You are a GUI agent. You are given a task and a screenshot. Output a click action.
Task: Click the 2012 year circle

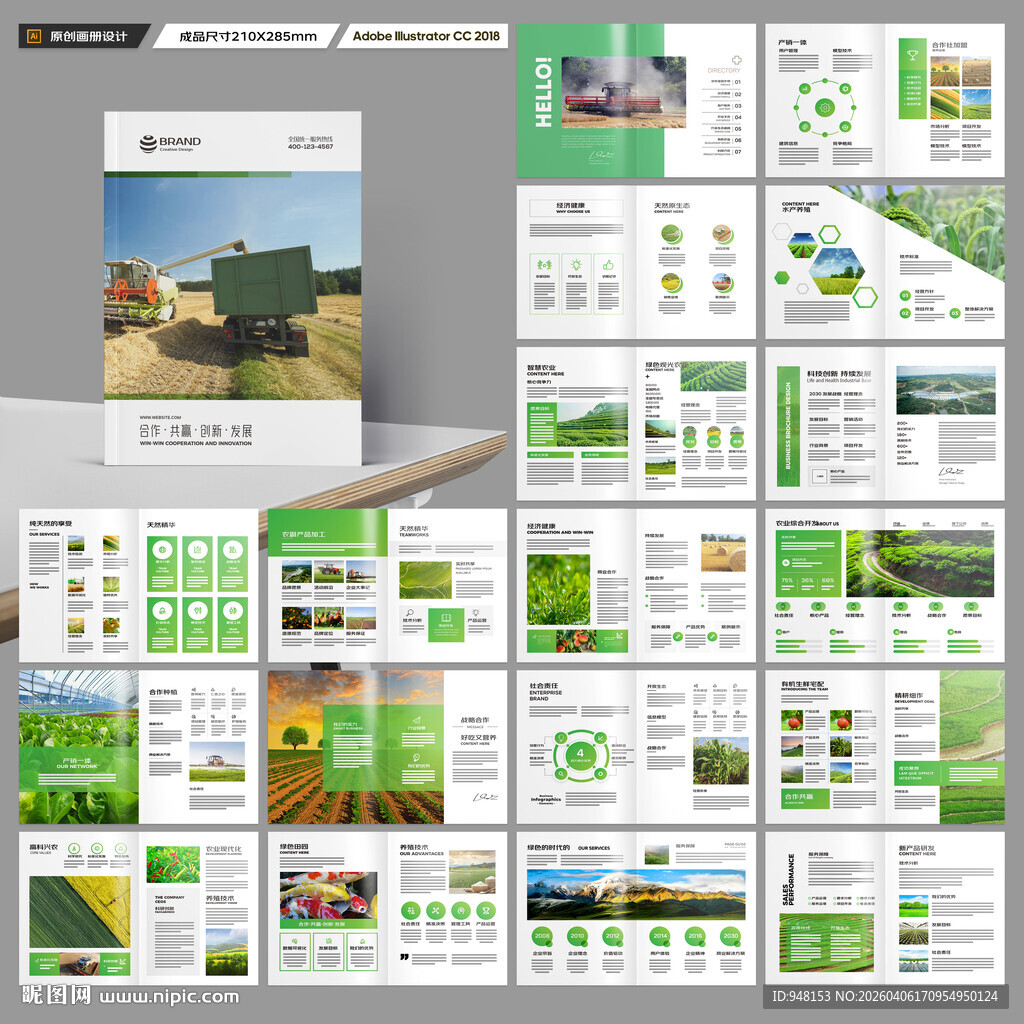tap(613, 936)
